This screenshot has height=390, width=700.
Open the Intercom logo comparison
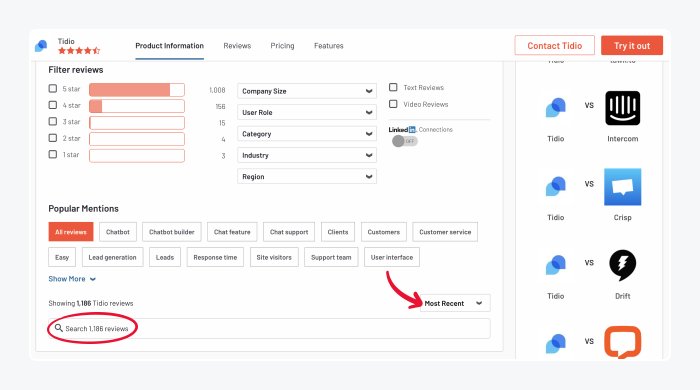tap(622, 108)
